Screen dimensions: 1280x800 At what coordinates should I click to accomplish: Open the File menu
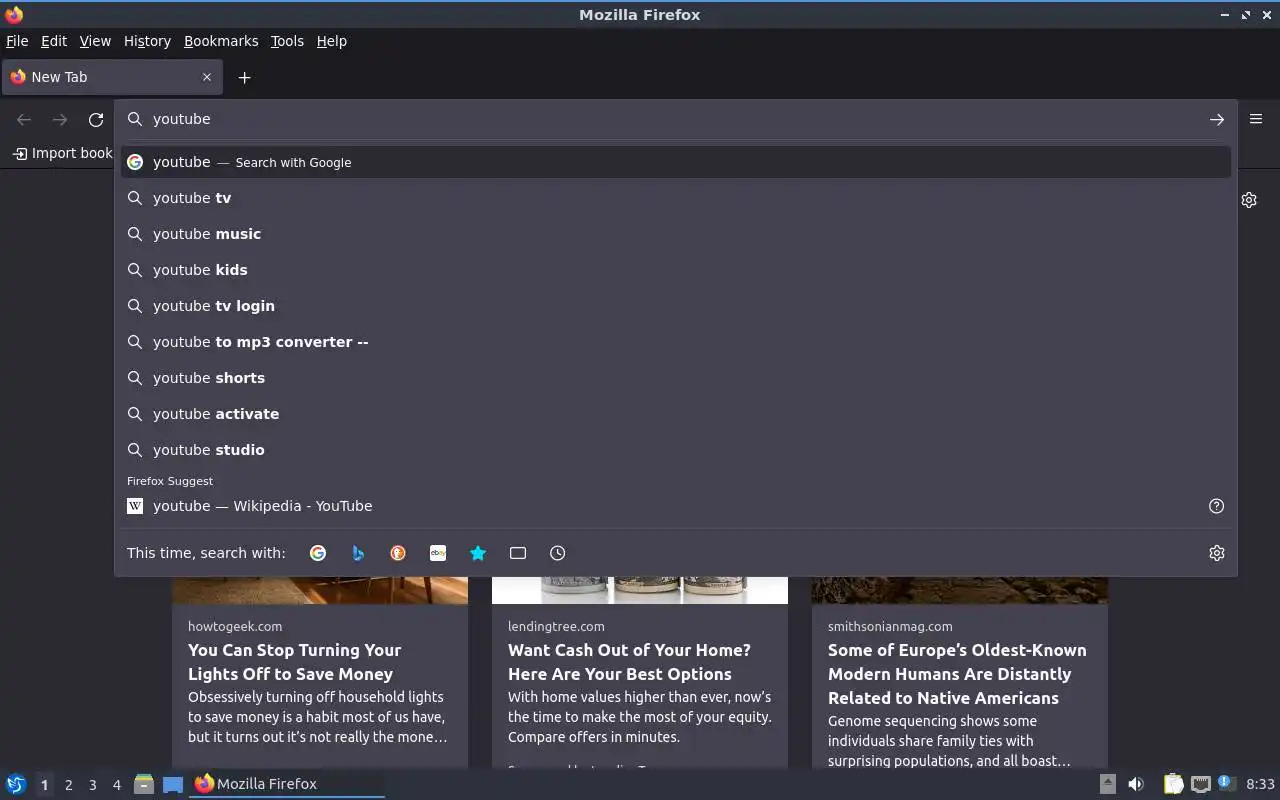(x=17, y=41)
